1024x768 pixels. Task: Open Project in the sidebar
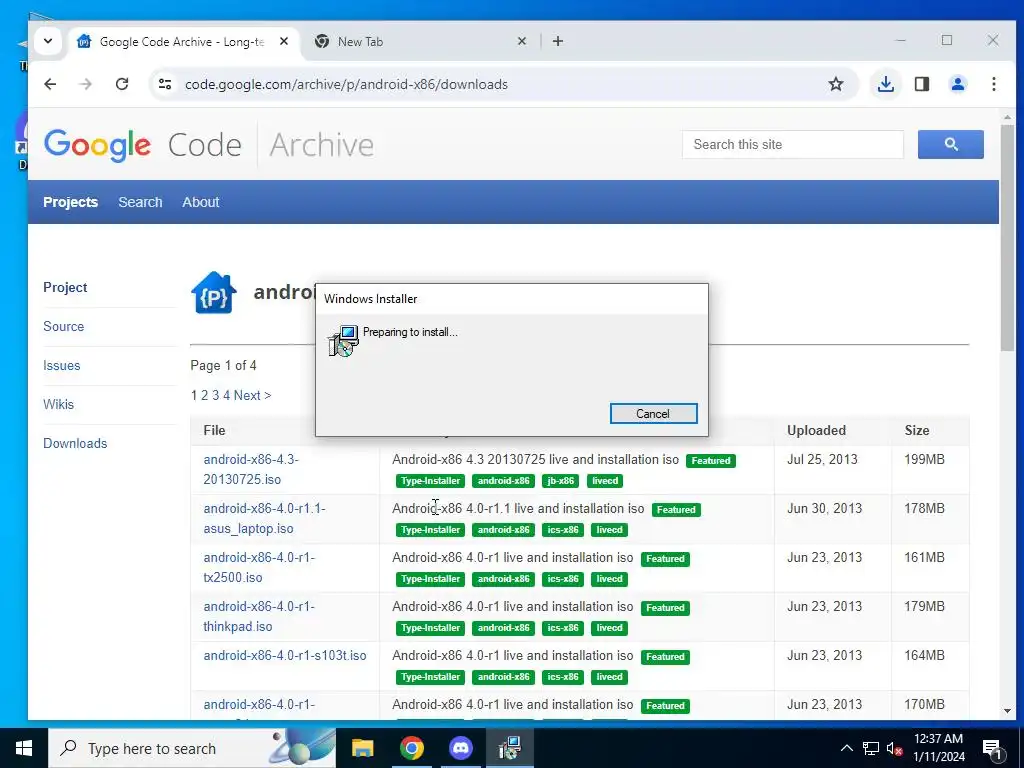tap(65, 287)
